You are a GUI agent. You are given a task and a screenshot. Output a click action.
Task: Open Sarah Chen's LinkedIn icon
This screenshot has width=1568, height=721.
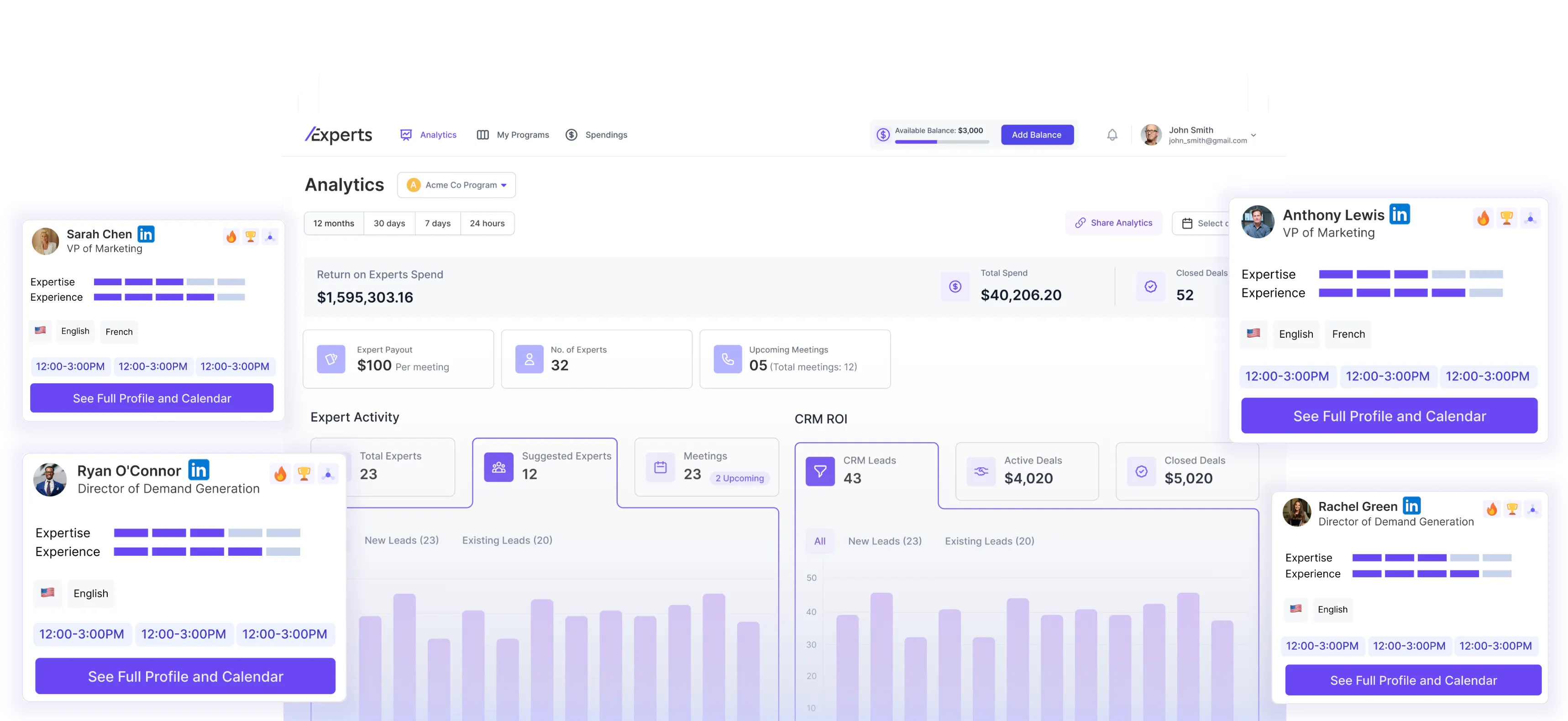pyautogui.click(x=146, y=234)
